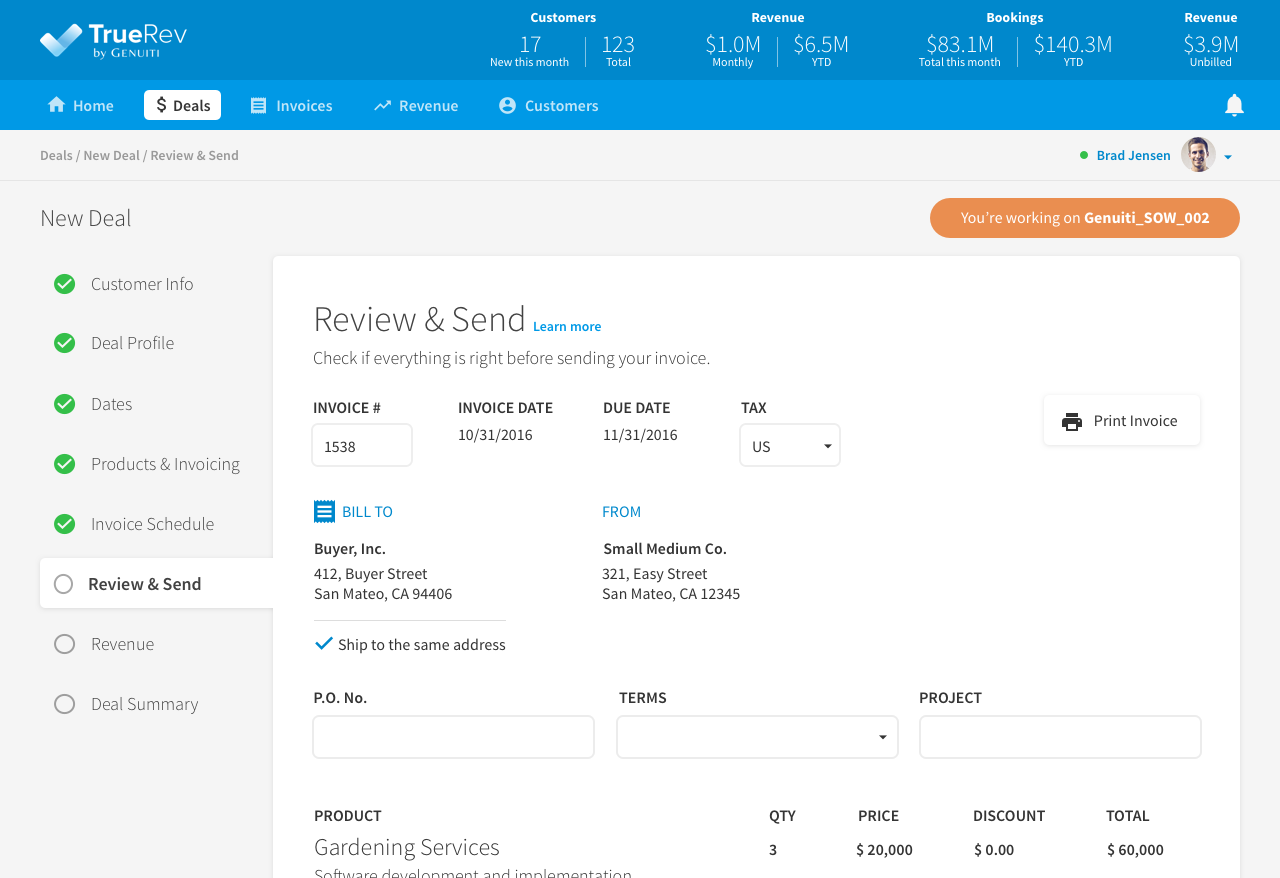1280x878 pixels.
Task: Click New Deal in the breadcrumb
Action: click(x=111, y=155)
